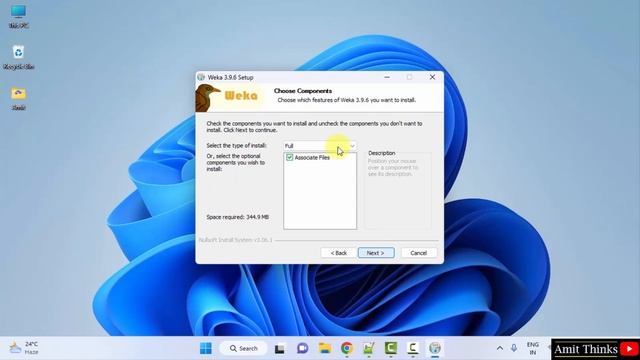The height and width of the screenshot is (360, 640).
Task: Show hidden system tray icons
Action: (500, 348)
